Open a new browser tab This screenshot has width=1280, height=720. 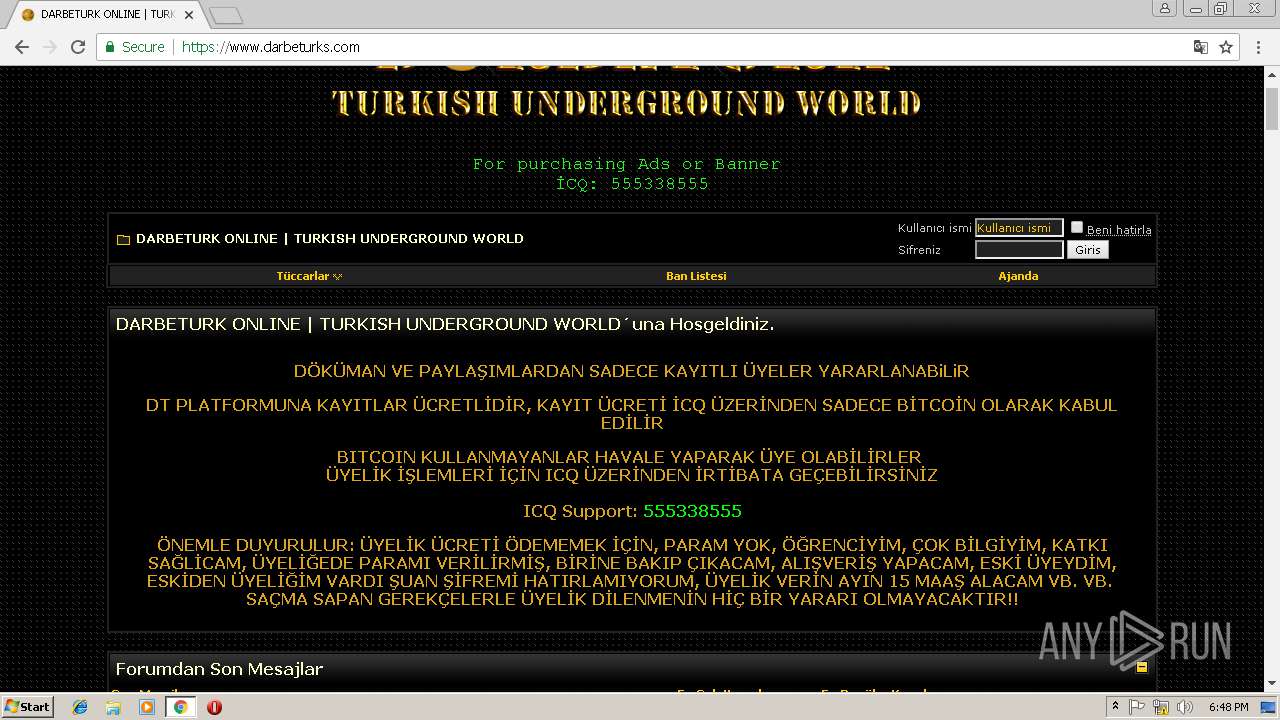(226, 15)
